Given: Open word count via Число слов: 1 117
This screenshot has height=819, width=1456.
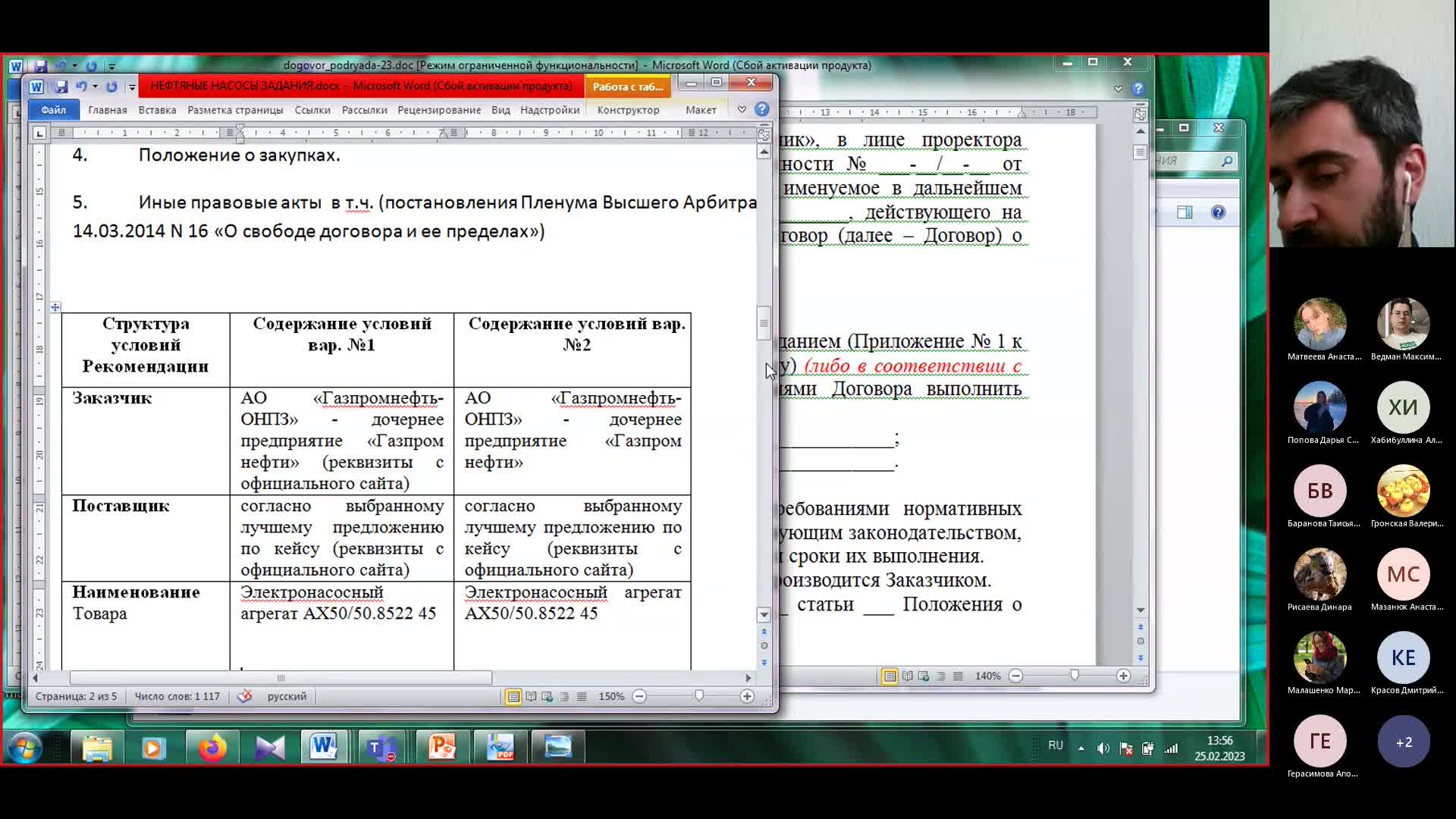Looking at the screenshot, I should pos(177,696).
